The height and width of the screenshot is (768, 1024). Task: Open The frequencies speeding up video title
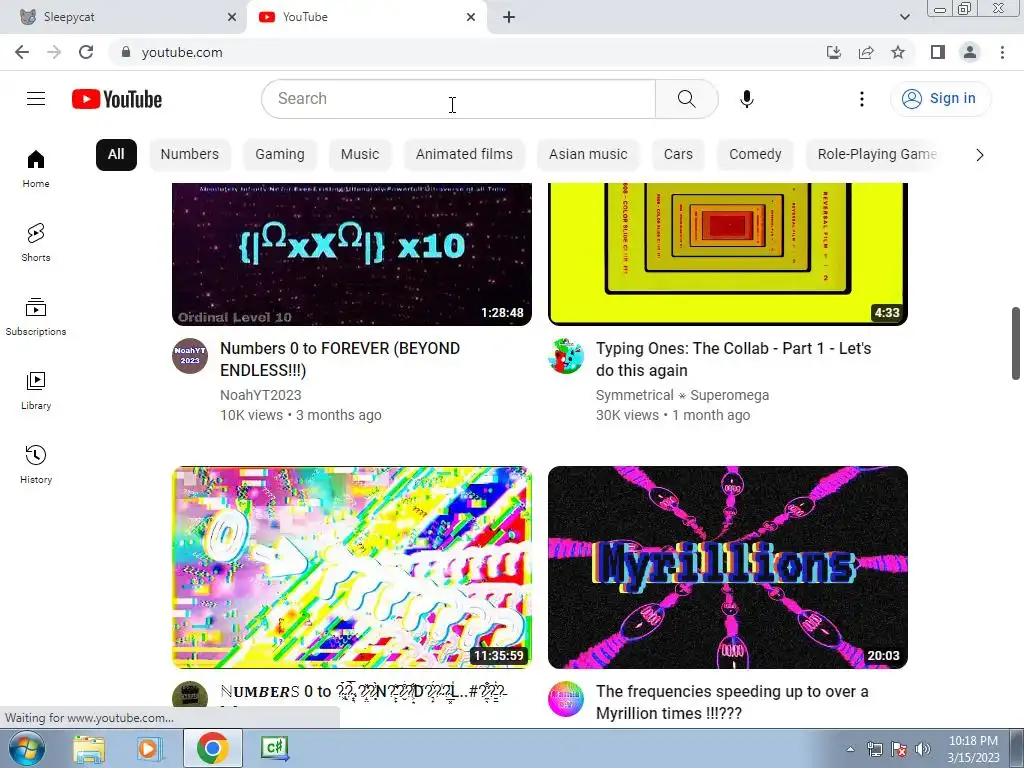pyautogui.click(x=732, y=702)
